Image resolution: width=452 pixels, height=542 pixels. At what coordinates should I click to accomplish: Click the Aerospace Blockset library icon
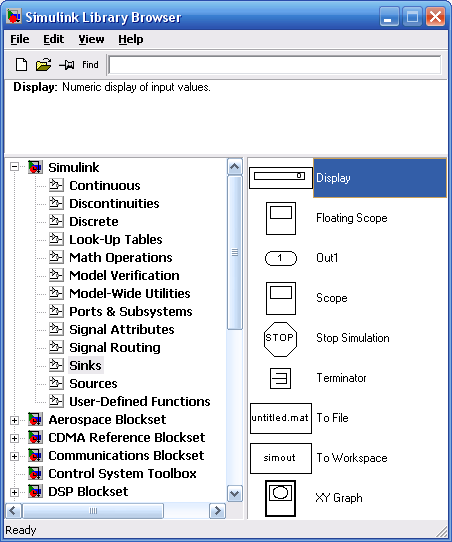pyautogui.click(x=35, y=420)
